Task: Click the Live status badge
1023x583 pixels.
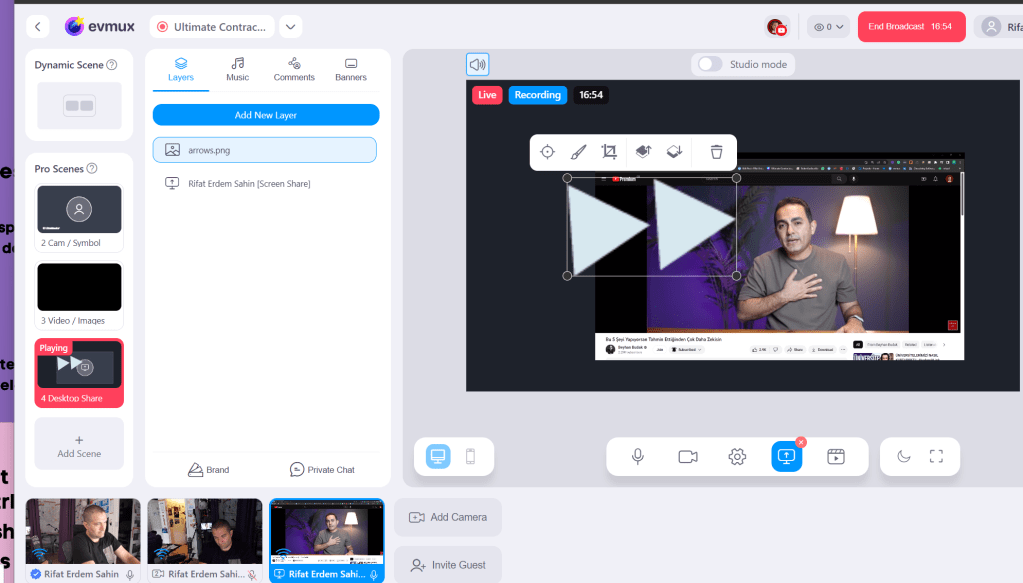Action: (x=487, y=95)
